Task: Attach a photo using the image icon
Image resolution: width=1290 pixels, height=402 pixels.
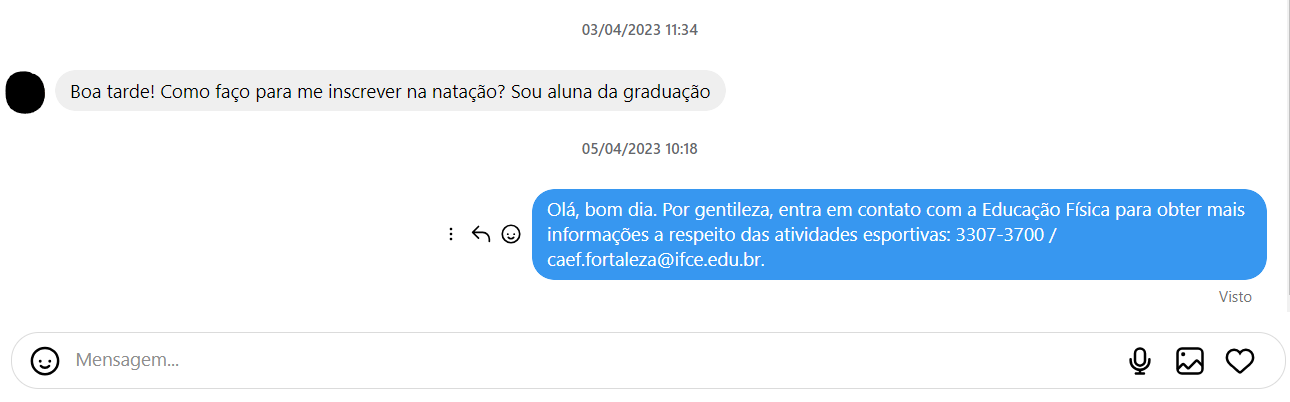Action: (1190, 361)
